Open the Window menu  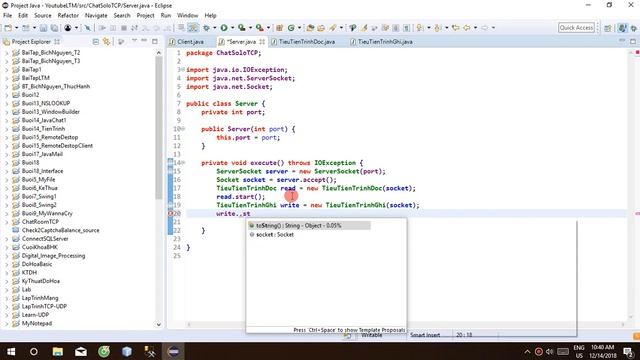[x=187, y=16]
